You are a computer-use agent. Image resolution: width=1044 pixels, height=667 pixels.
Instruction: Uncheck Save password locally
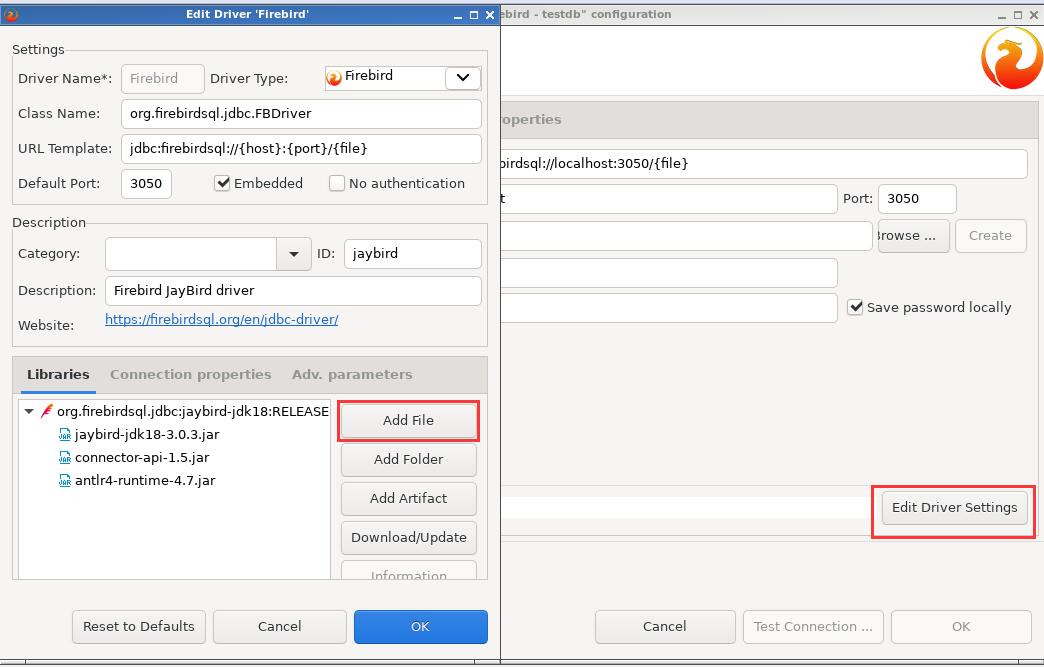tap(855, 307)
